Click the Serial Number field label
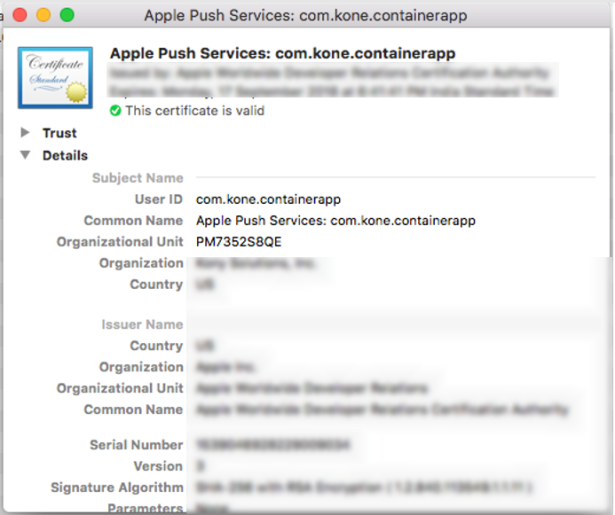The height and width of the screenshot is (515, 615). click(136, 445)
